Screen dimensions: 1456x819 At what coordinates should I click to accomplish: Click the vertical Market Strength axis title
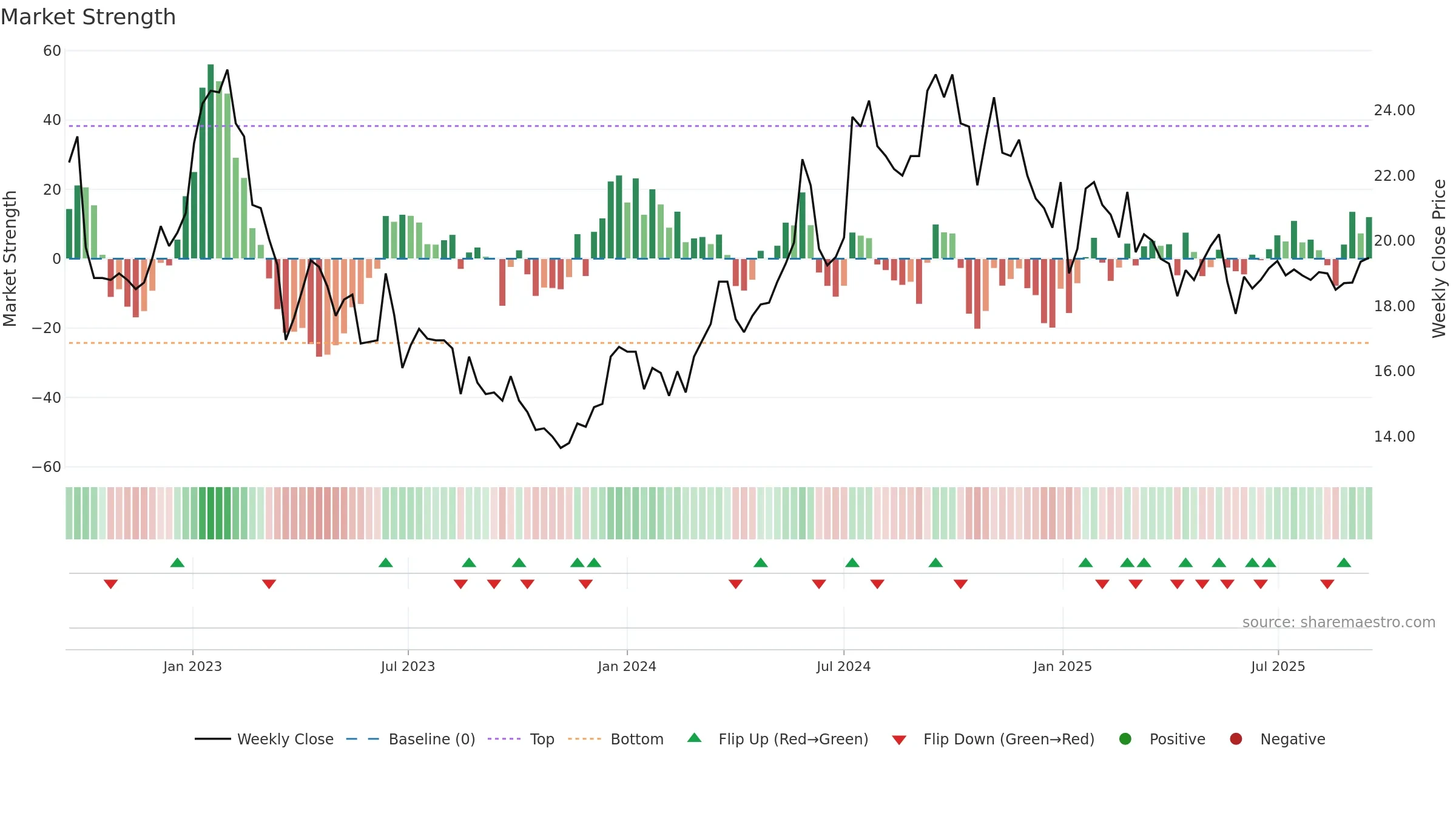click(x=10, y=258)
